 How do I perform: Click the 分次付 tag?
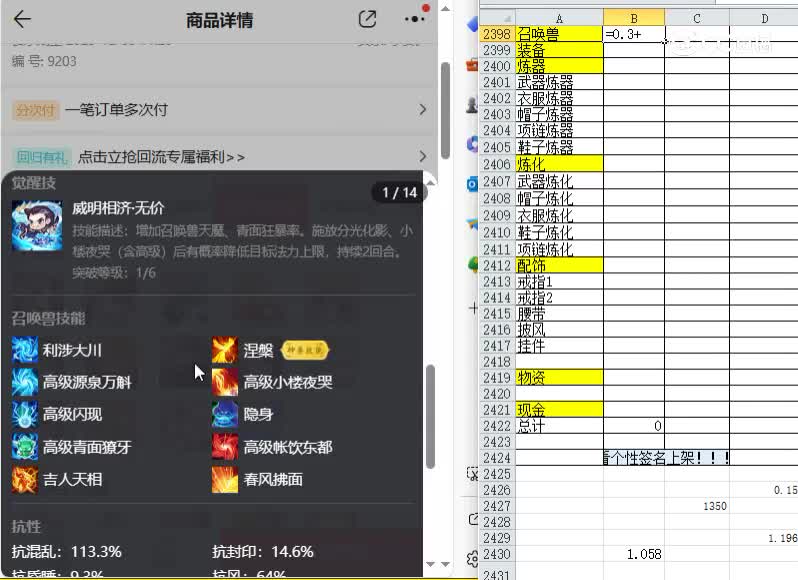(36, 110)
